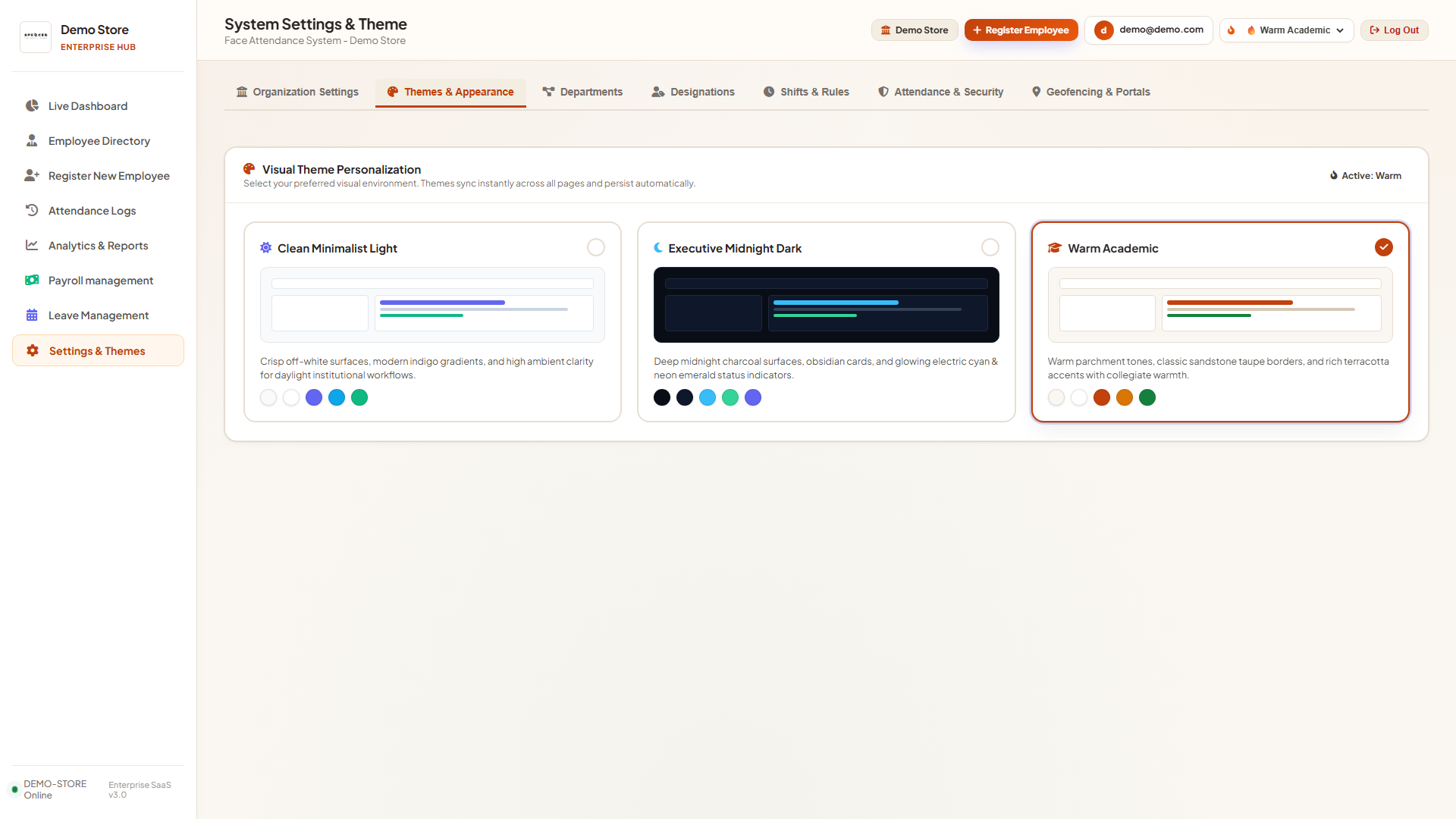Click the Employee Directory person icon
Viewport: 1456px width, 819px height.
pos(32,140)
